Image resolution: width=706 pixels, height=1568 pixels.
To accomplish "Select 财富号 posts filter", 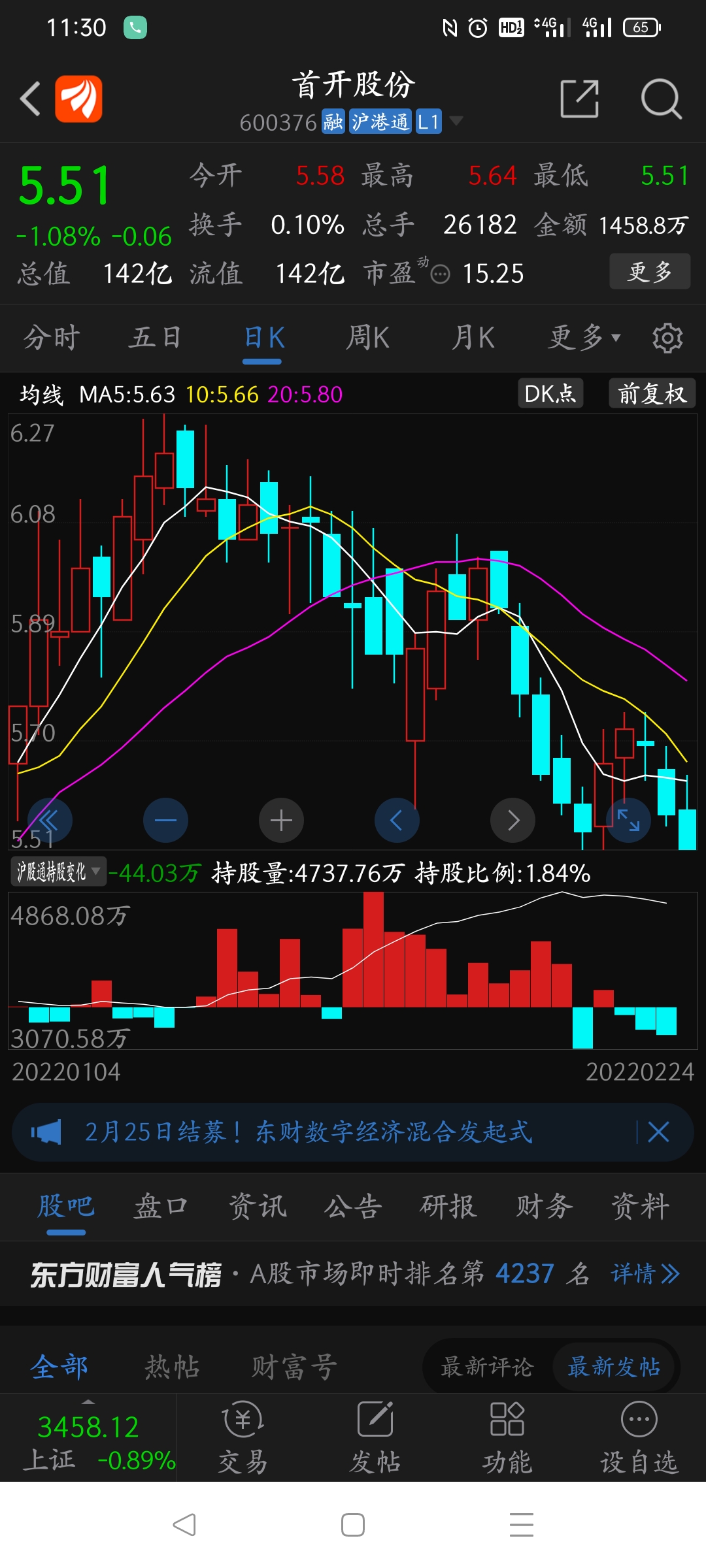I will click(295, 1367).
